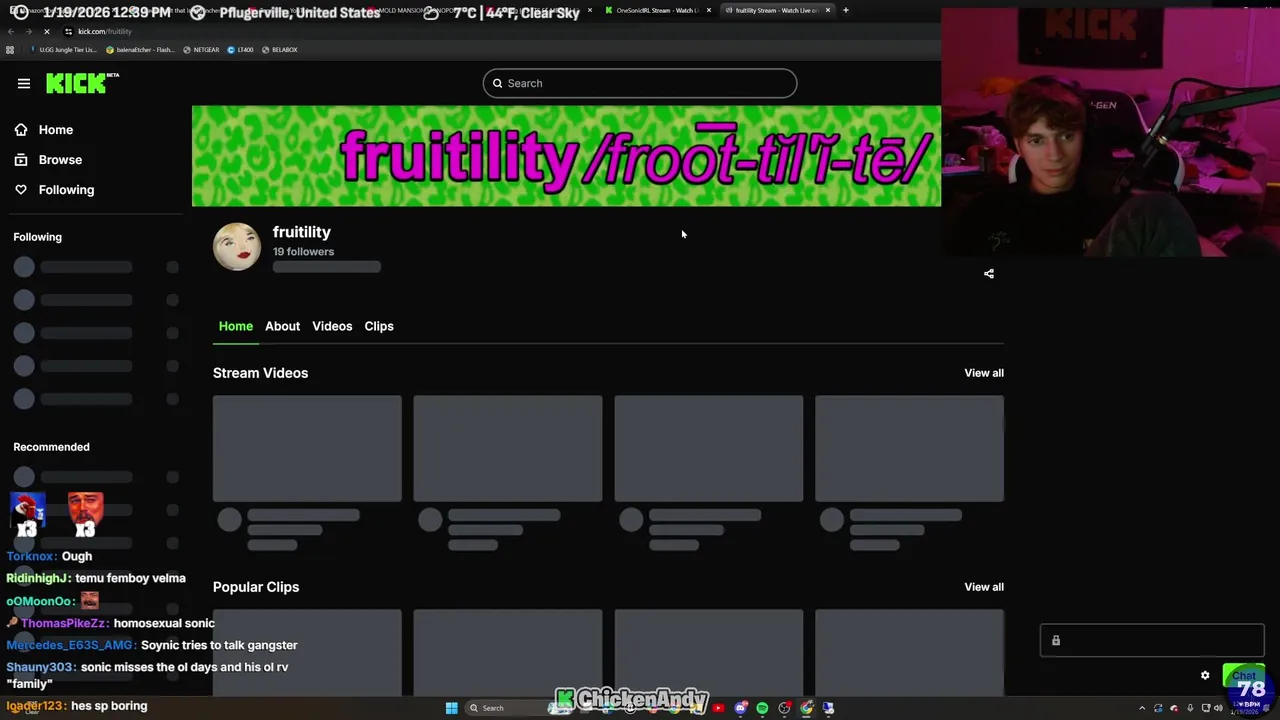
Task: Close the fruitility Stream tab
Action: click(828, 10)
